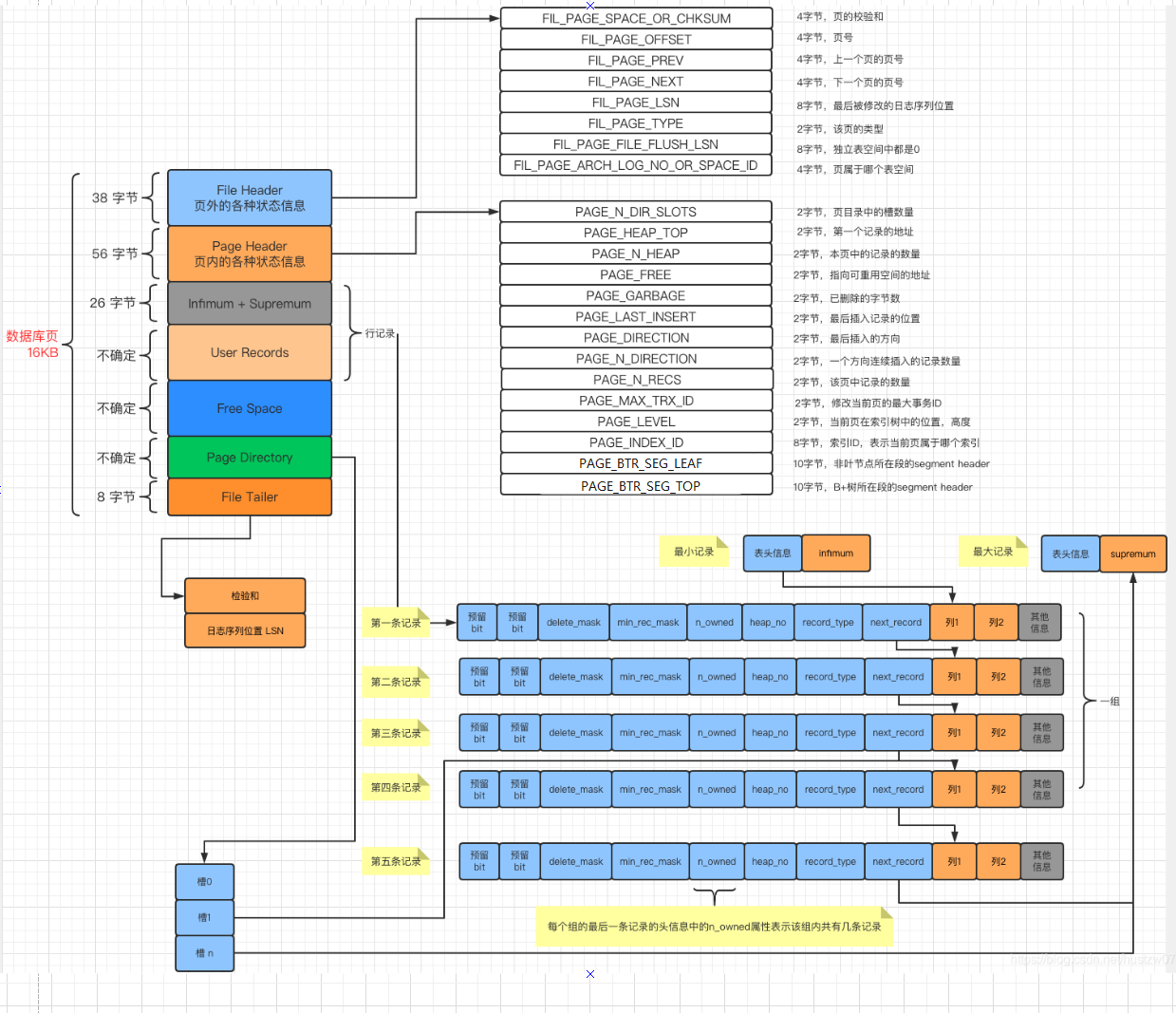
Task: Click the FIL_PAGE_SPACE_OR_CHKSUM field box
Action: tap(636, 18)
